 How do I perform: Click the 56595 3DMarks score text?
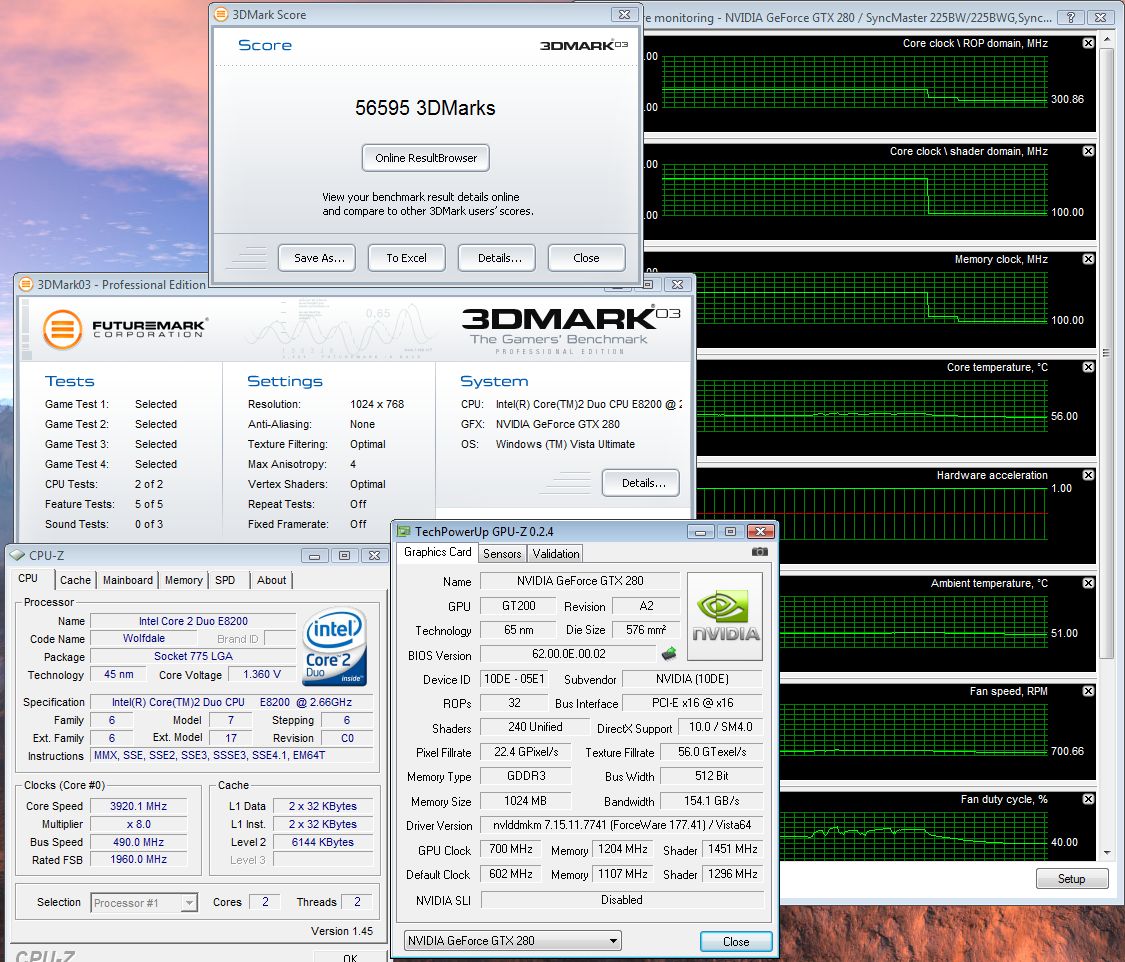pos(425,108)
